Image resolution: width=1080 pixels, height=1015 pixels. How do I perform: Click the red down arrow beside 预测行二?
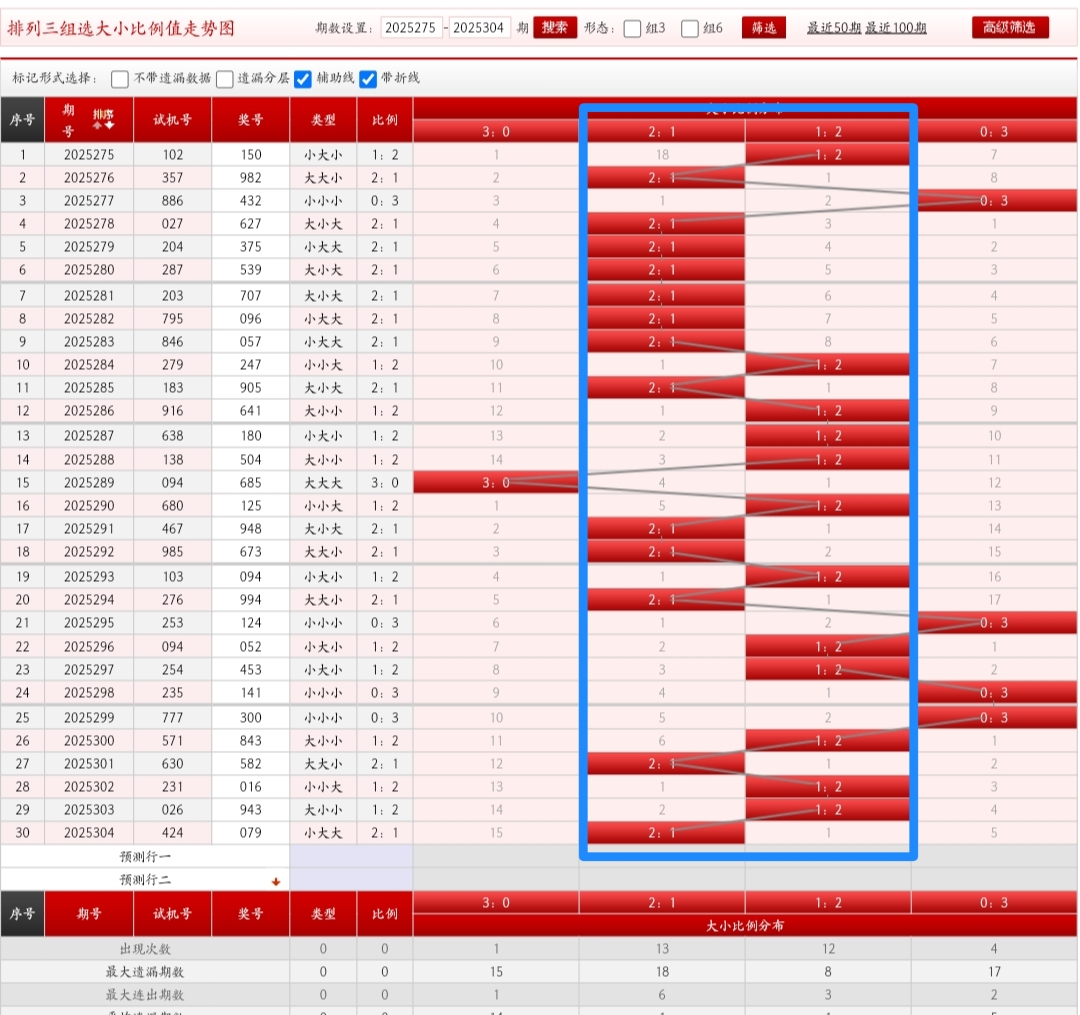[276, 881]
